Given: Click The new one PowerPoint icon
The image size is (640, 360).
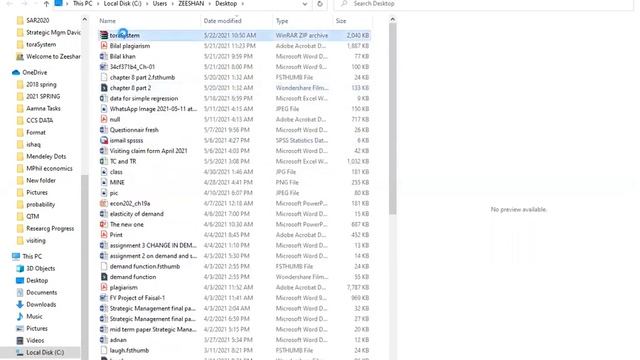Looking at the screenshot, I should (104, 224).
